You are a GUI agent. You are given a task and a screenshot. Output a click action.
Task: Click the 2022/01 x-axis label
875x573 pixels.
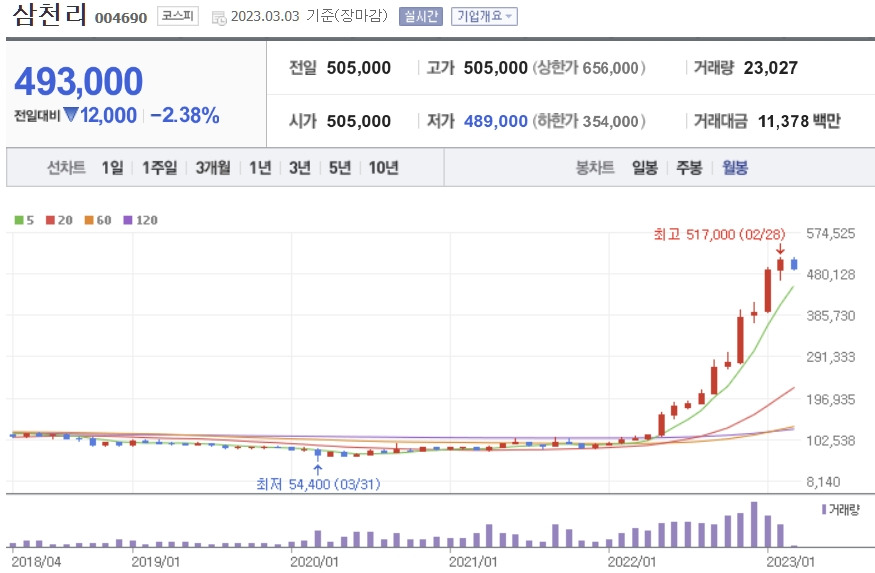click(x=632, y=561)
